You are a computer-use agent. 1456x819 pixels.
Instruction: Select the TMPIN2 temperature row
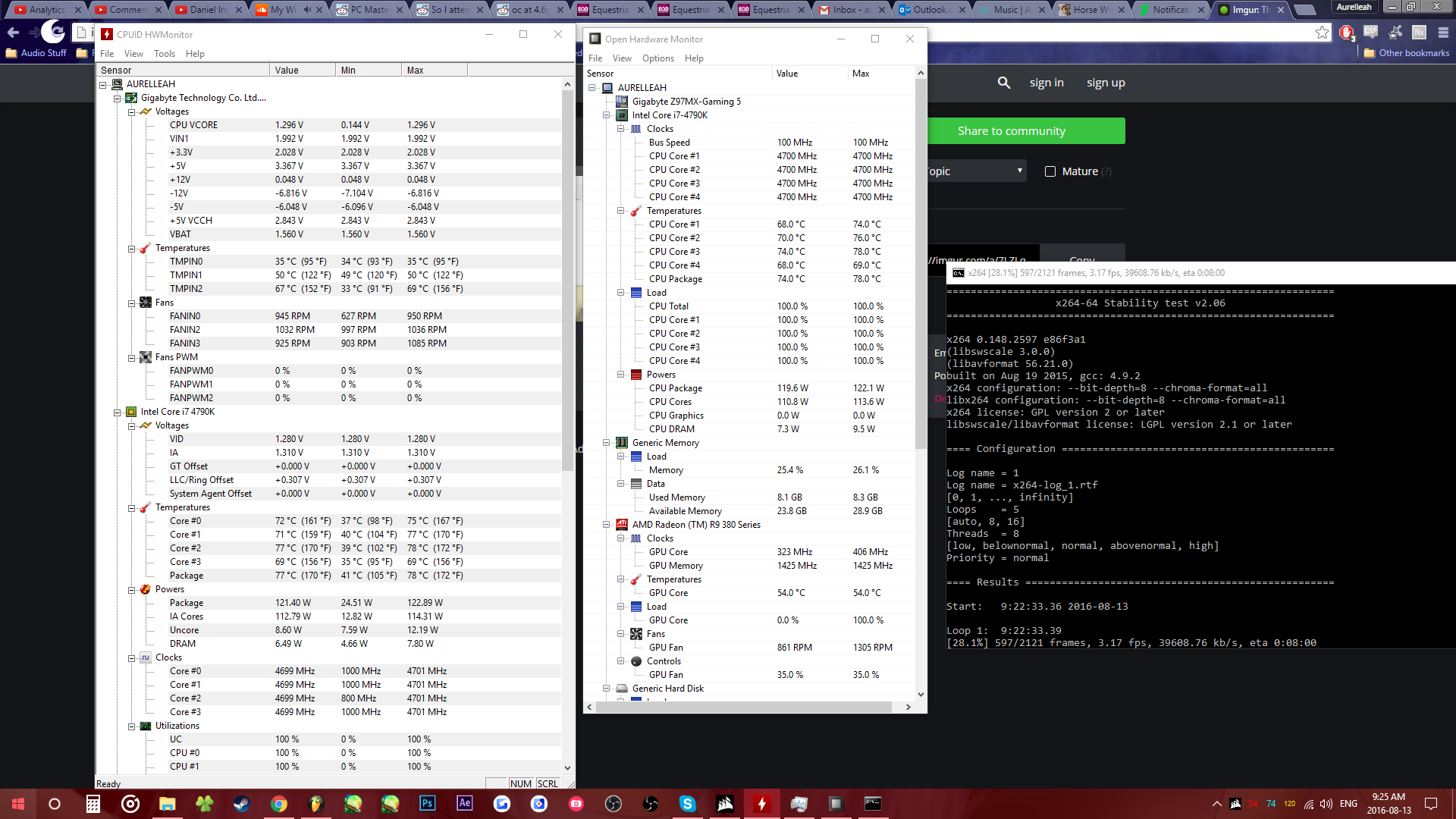tap(329, 289)
